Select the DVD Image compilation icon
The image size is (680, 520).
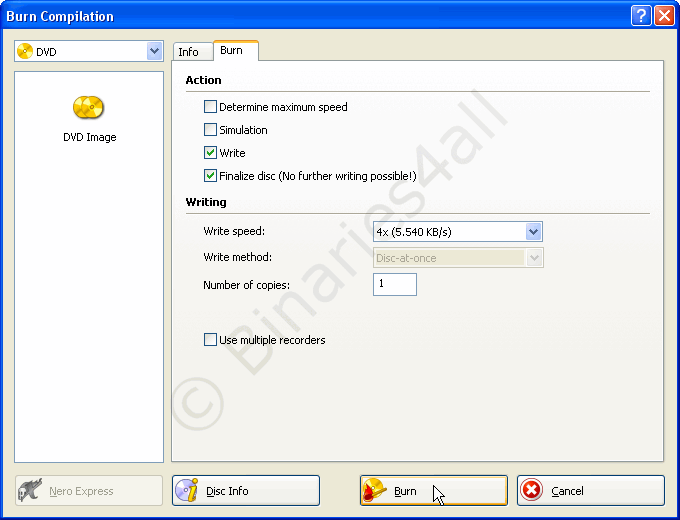(88, 108)
